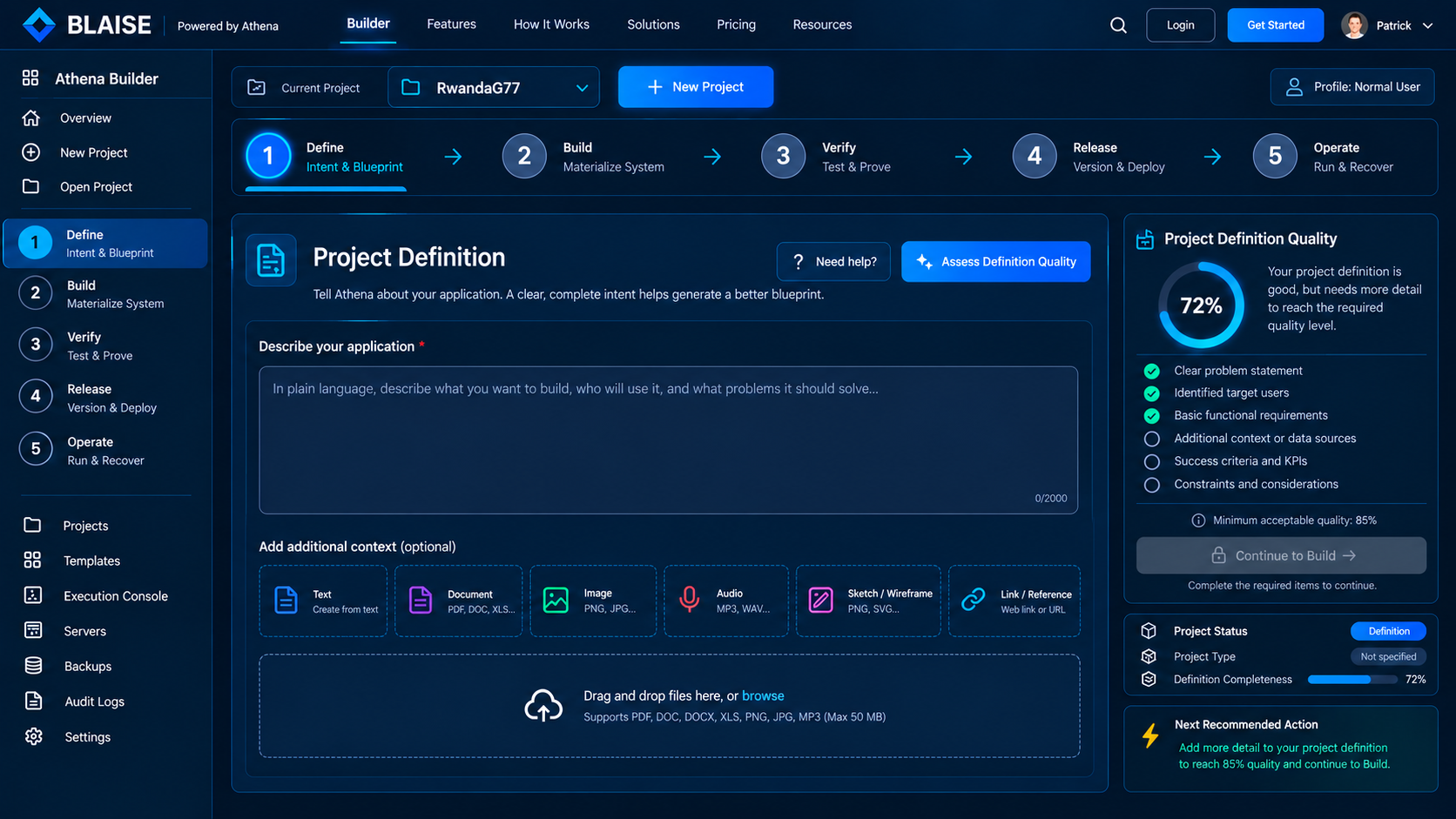Click the Servers icon in sidebar
The width and height of the screenshot is (1456, 819).
pyautogui.click(x=33, y=630)
